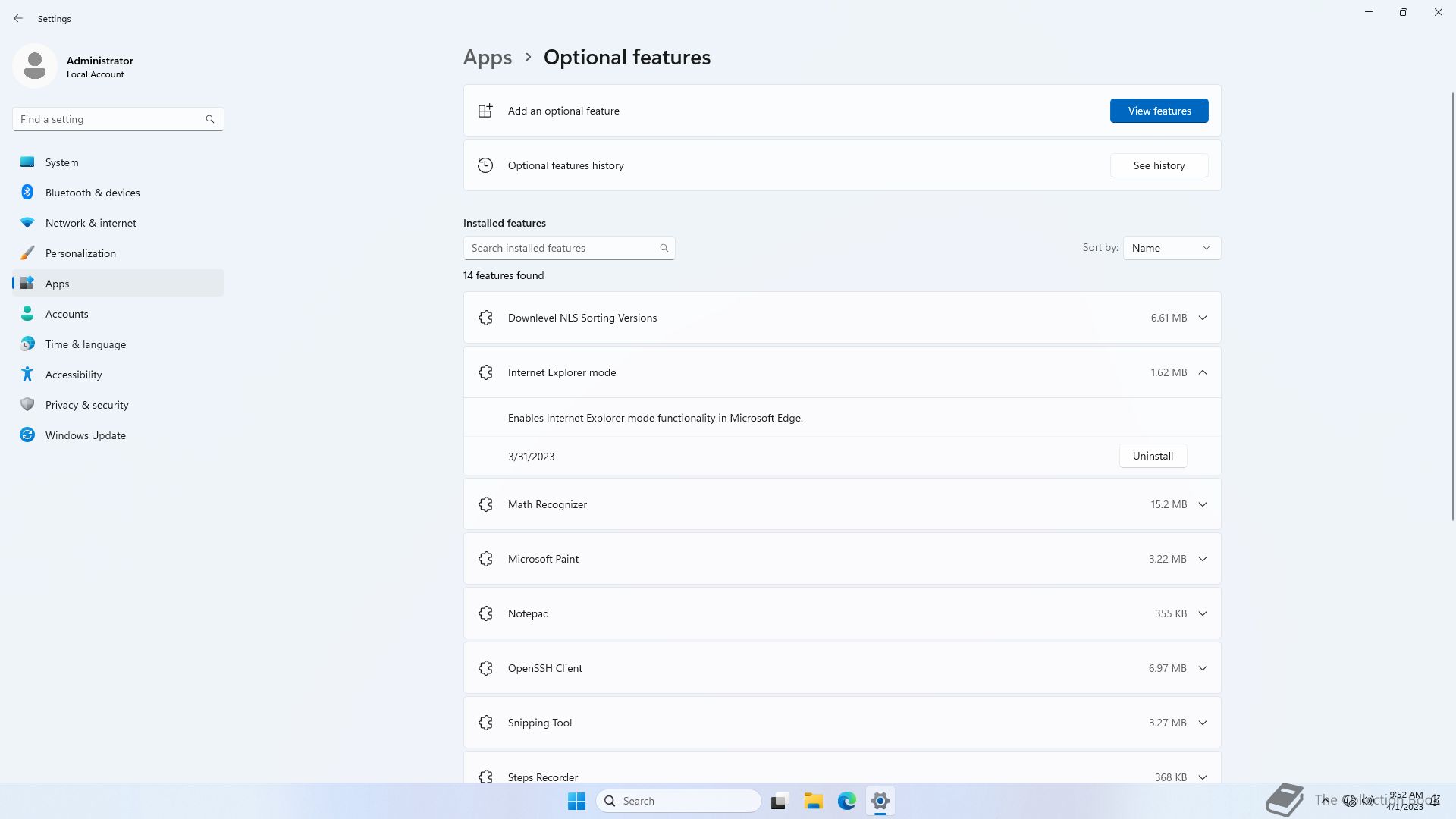Go to Accessibility settings
Image resolution: width=1456 pixels, height=819 pixels.
[73, 375]
